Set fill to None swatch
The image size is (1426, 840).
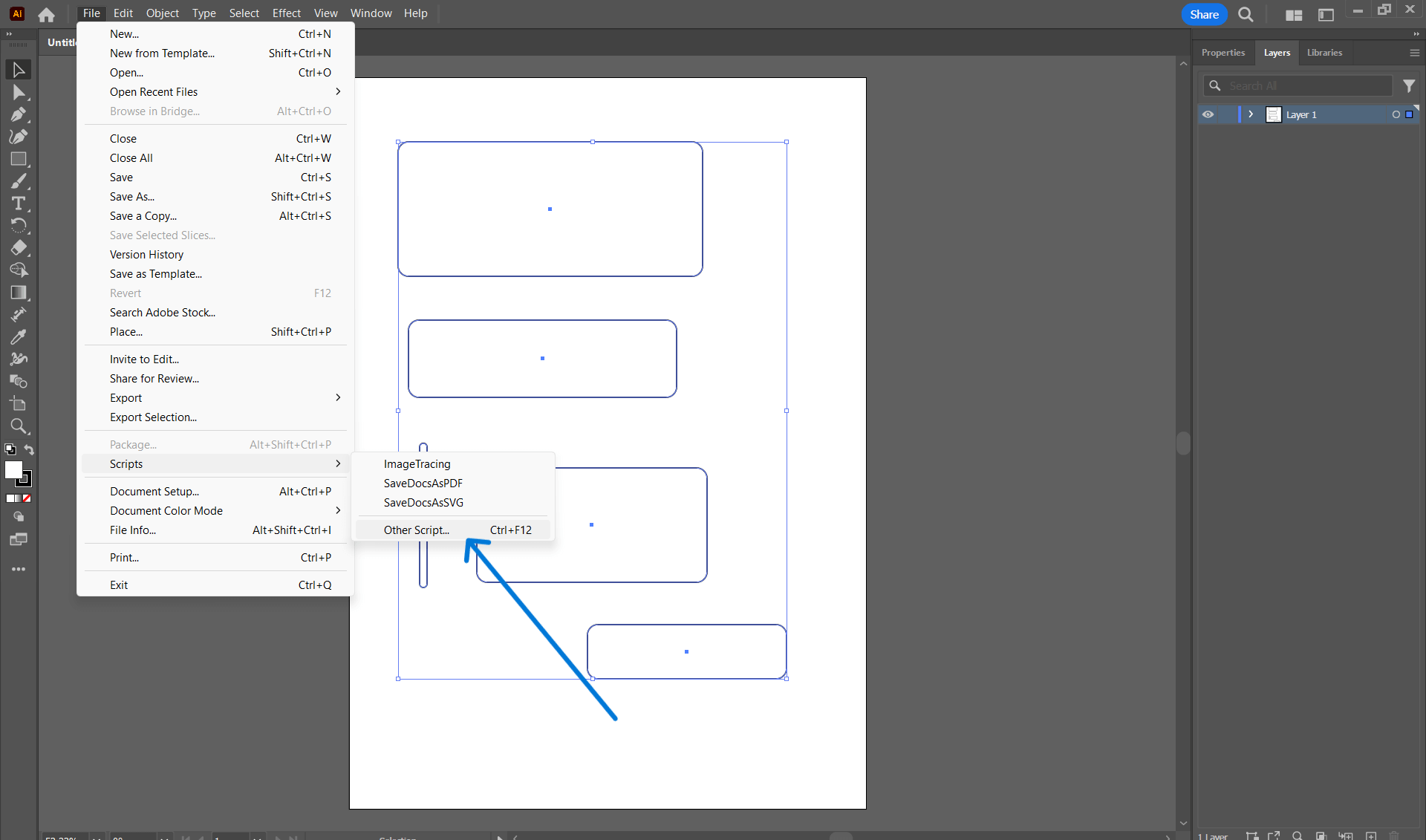(27, 498)
